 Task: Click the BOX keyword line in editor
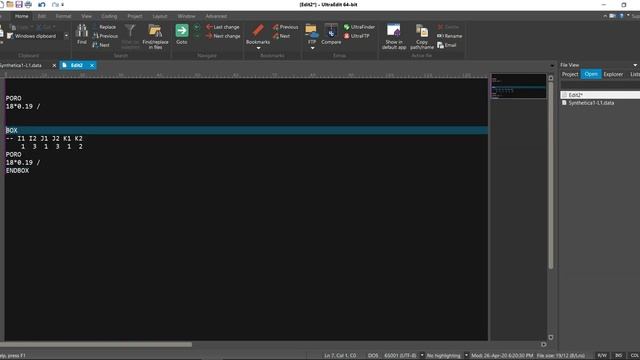246,130
